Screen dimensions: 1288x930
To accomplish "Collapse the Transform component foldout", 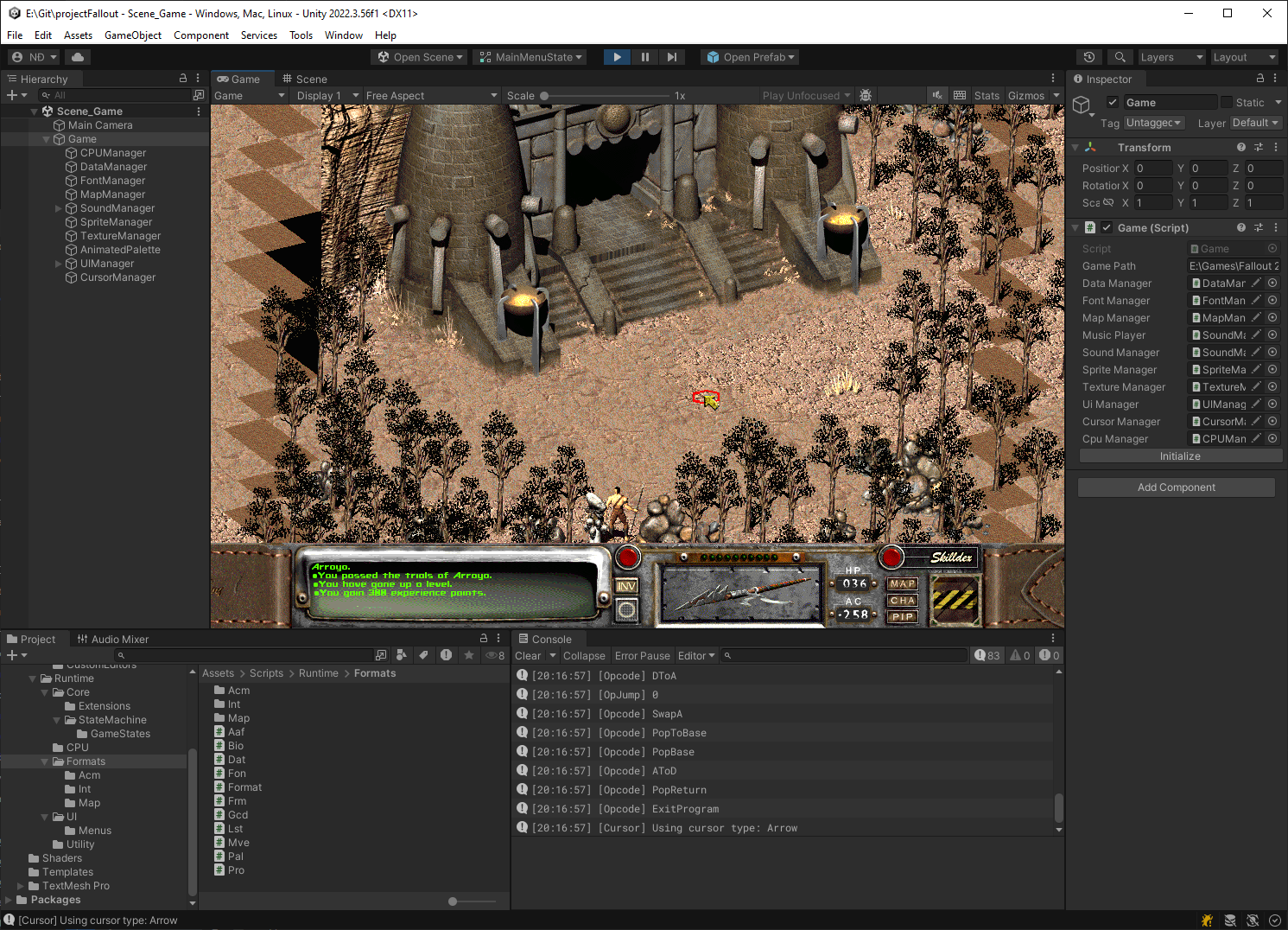I will coord(1075,147).
